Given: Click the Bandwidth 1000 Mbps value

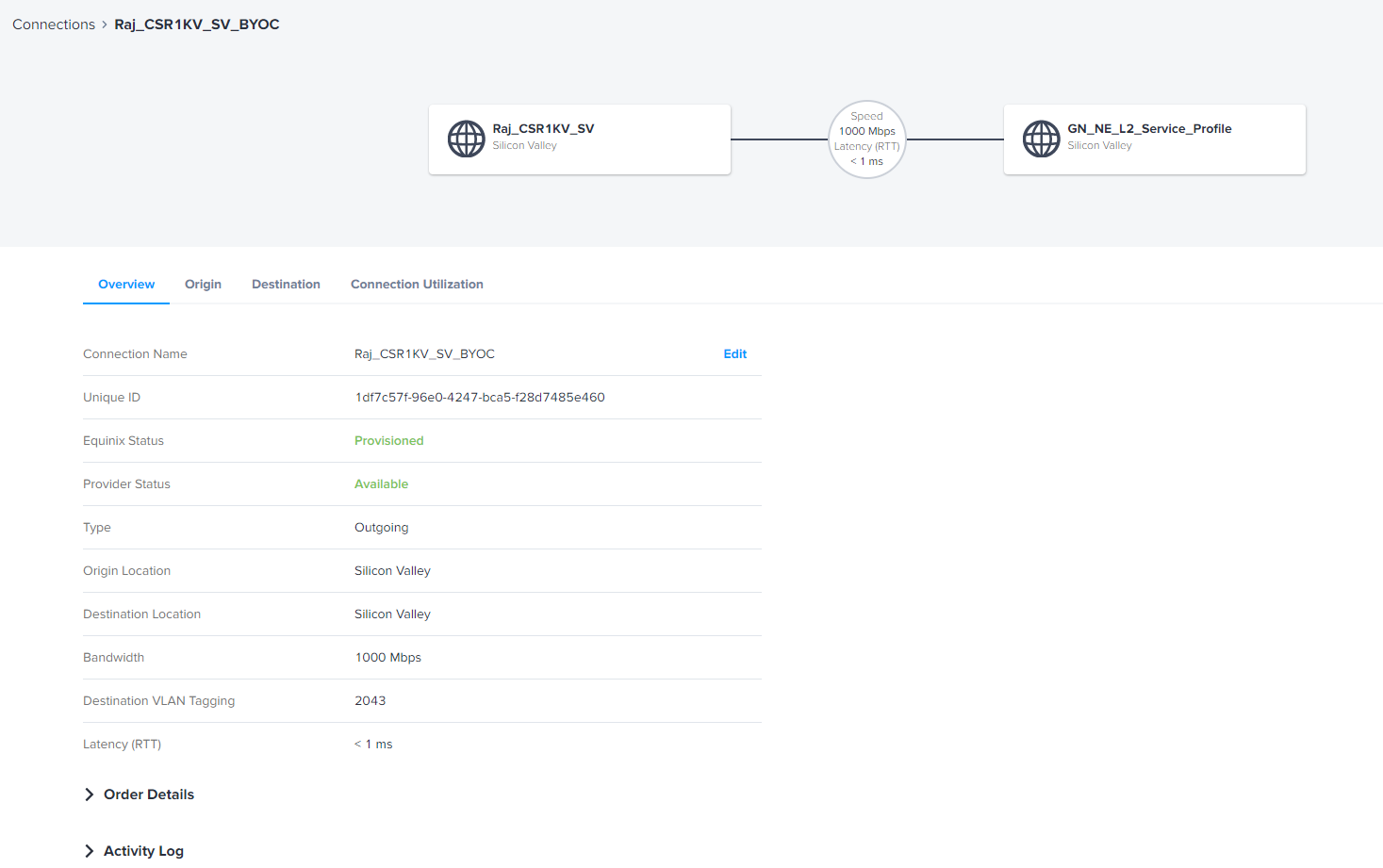Looking at the screenshot, I should (388, 658).
